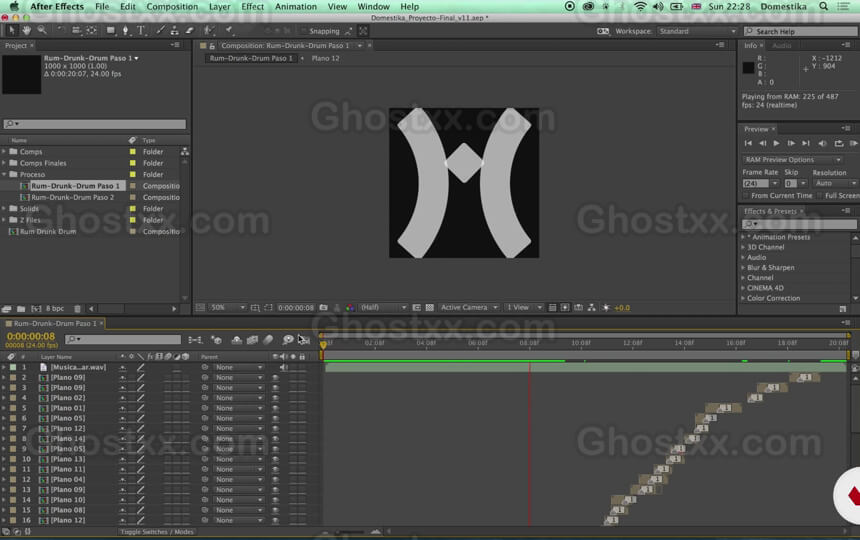Screen dimensions: 860x540
Task: Click Toggle Switches / Modes button
Action: (x=157, y=532)
